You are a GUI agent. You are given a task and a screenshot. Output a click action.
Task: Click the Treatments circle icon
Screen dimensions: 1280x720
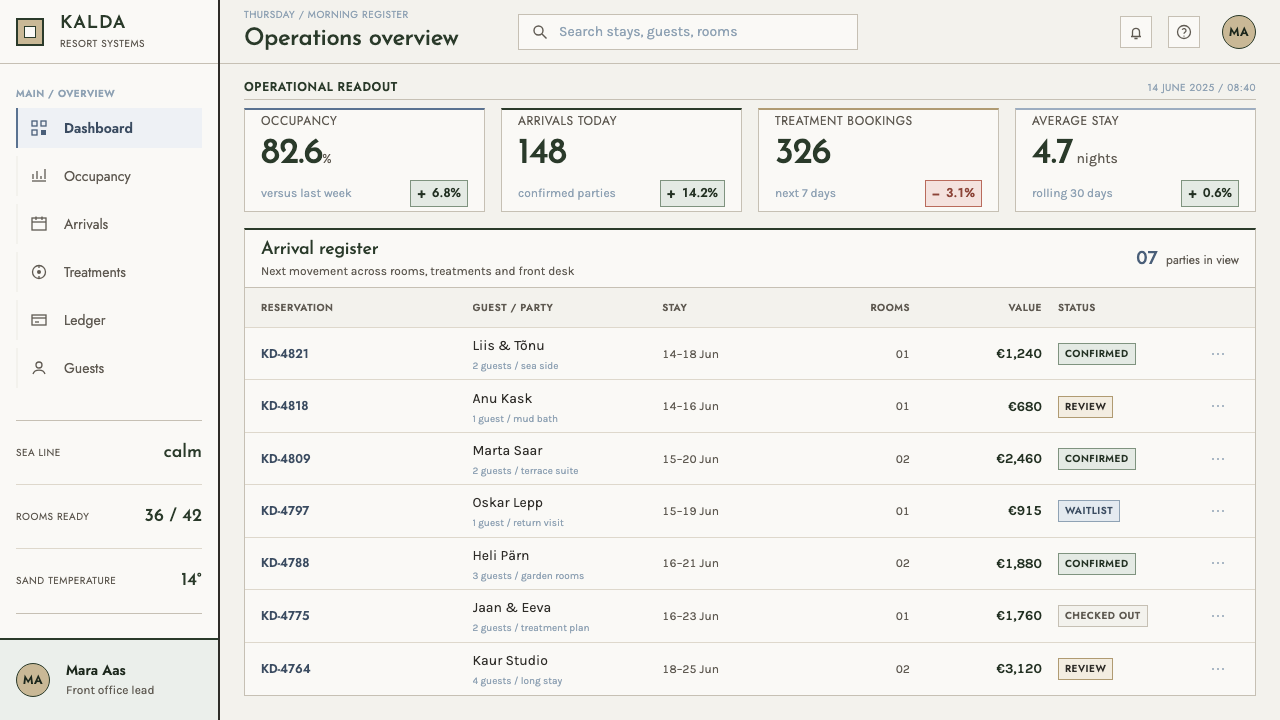[x=39, y=272]
